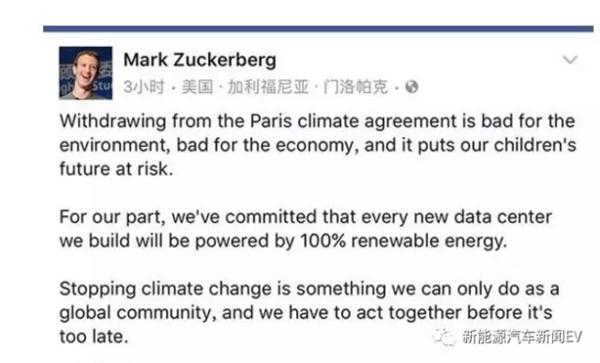Click the word children's

pyautogui.click(x=535, y=145)
